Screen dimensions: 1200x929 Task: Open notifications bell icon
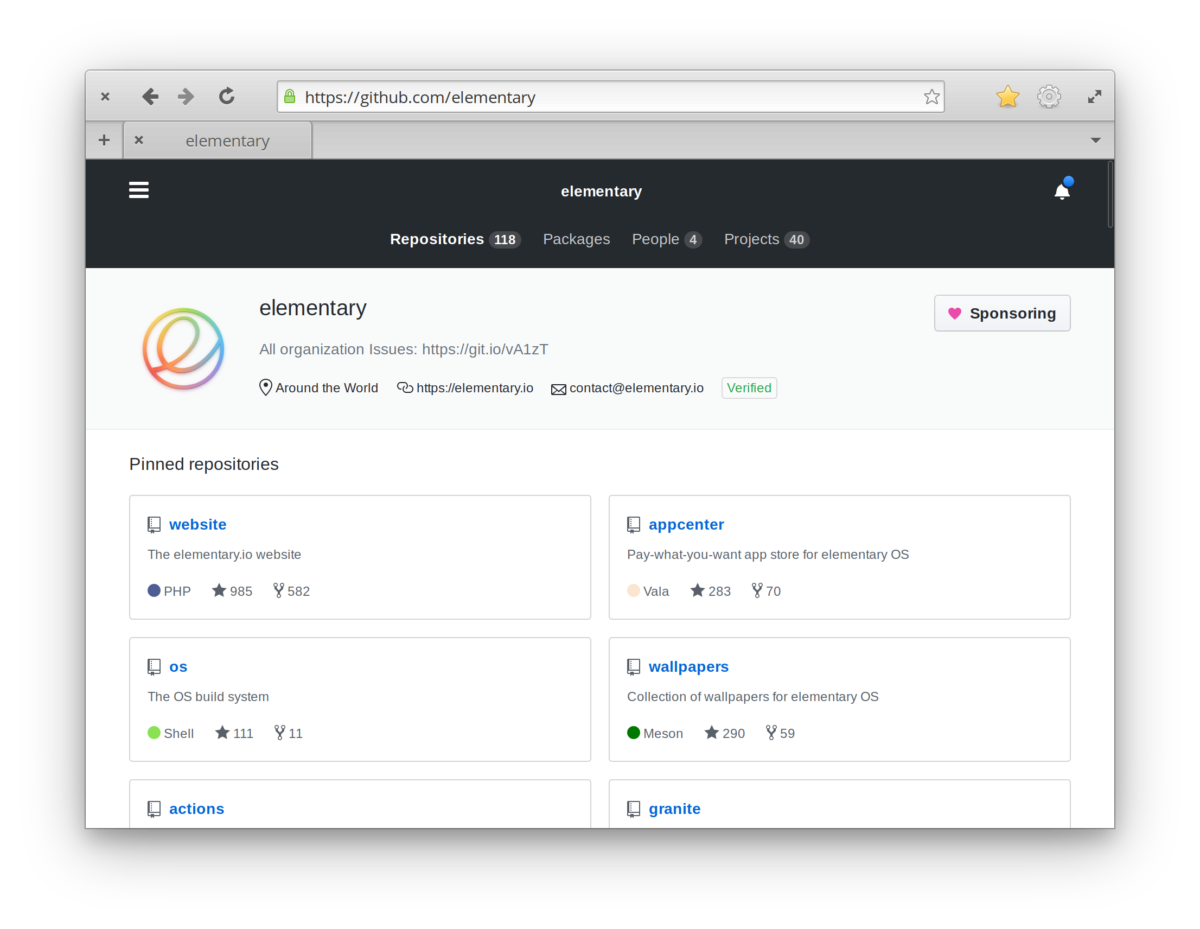(x=1062, y=191)
